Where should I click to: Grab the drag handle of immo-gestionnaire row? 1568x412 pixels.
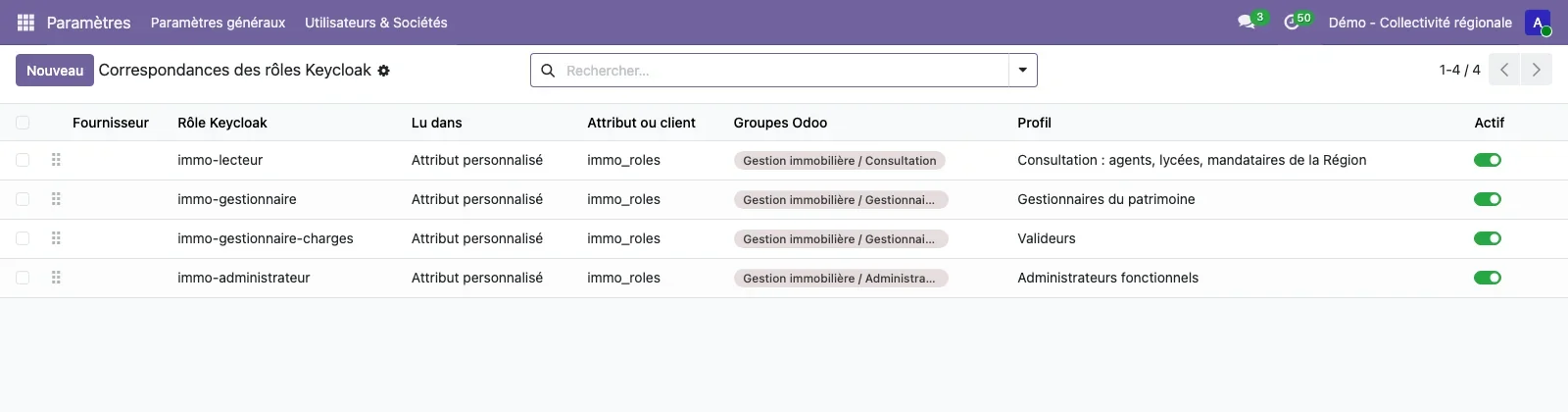pyautogui.click(x=56, y=199)
